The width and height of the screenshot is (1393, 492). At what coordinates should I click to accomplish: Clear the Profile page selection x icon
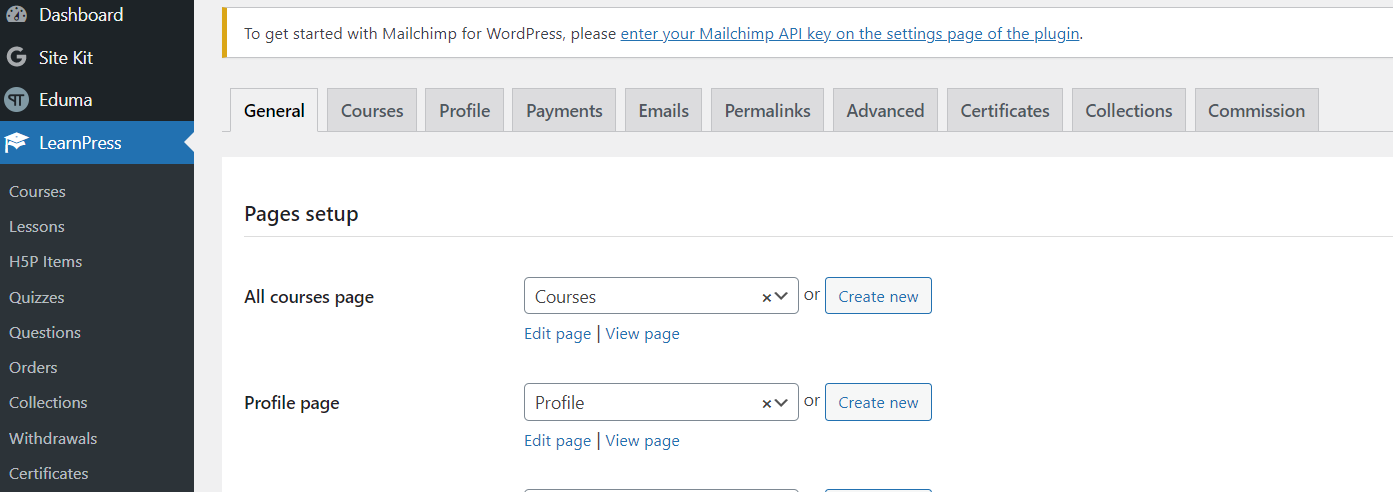766,403
